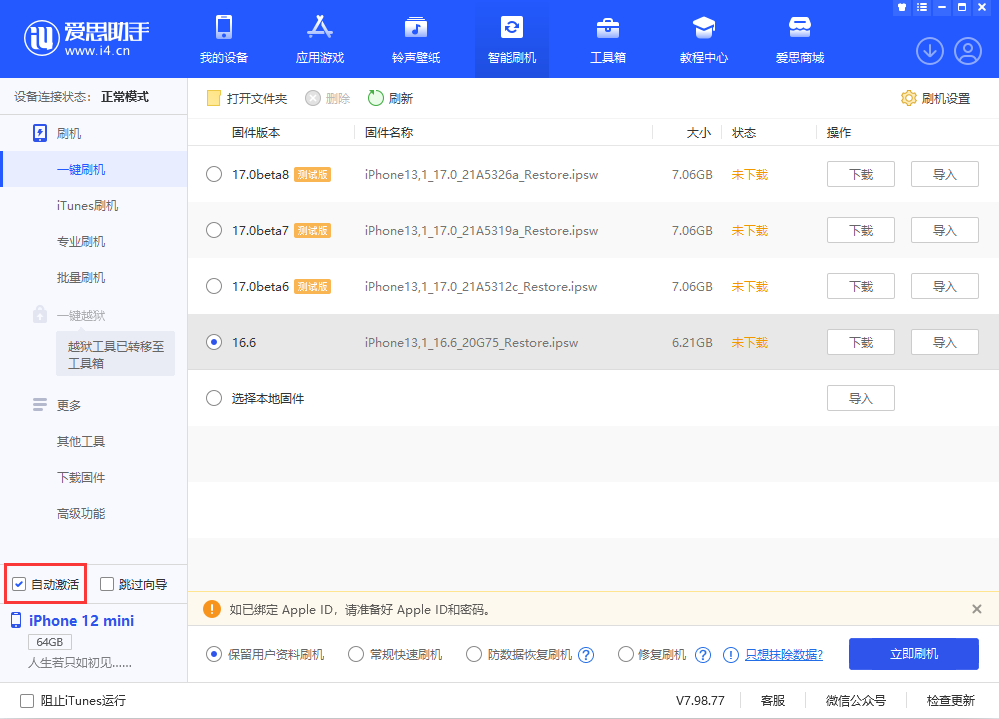Open the 爱思商城 store

pyautogui.click(x=799, y=38)
